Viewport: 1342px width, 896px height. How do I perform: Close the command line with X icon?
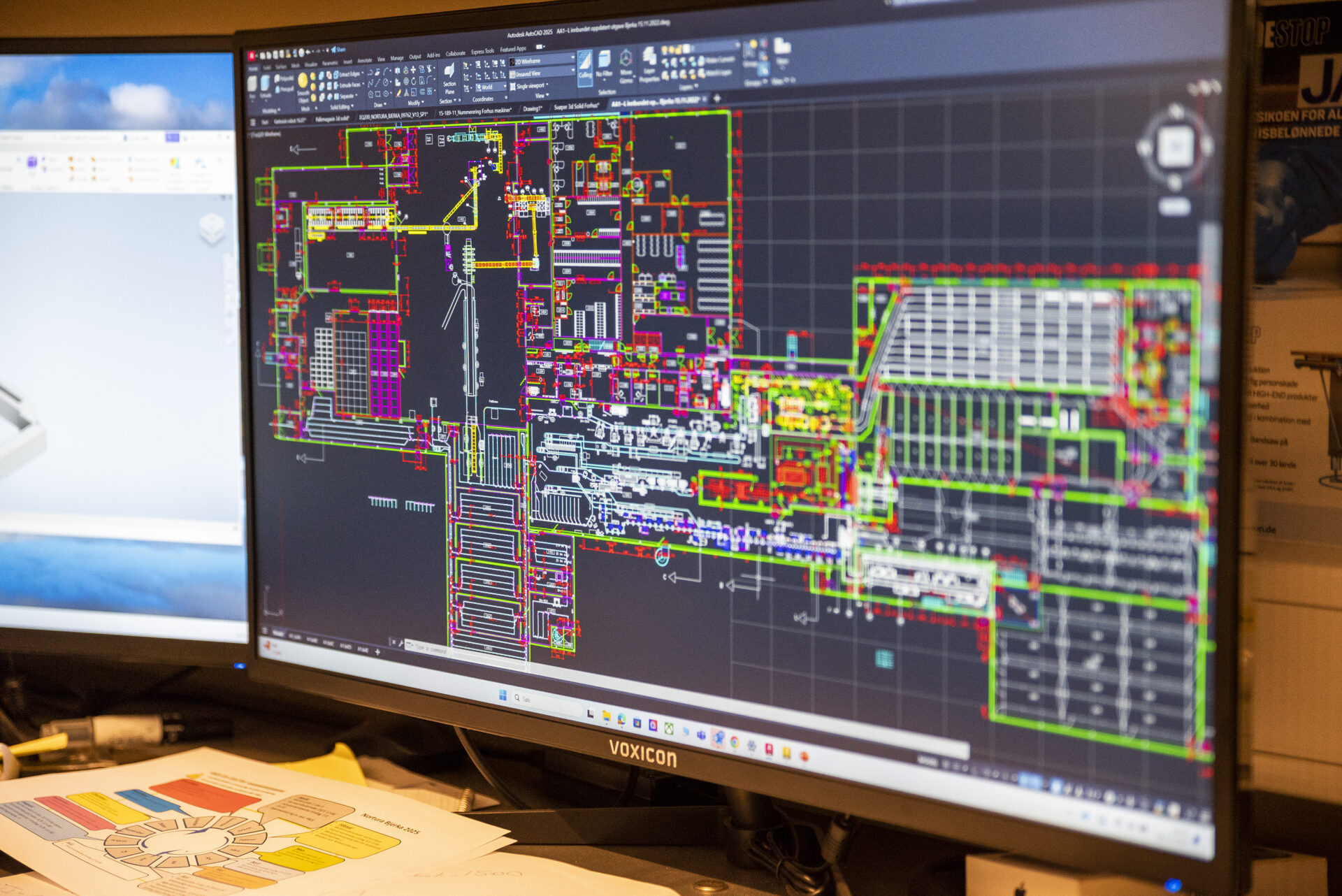(394, 642)
